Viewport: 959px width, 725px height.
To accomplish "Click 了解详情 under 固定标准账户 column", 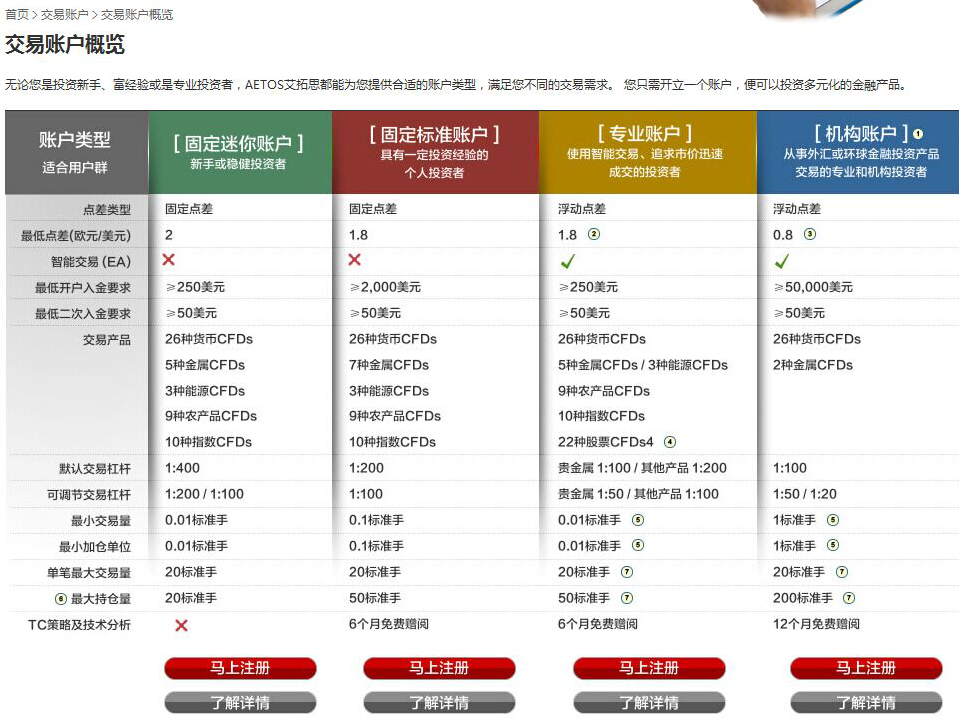I will pyautogui.click(x=439, y=702).
